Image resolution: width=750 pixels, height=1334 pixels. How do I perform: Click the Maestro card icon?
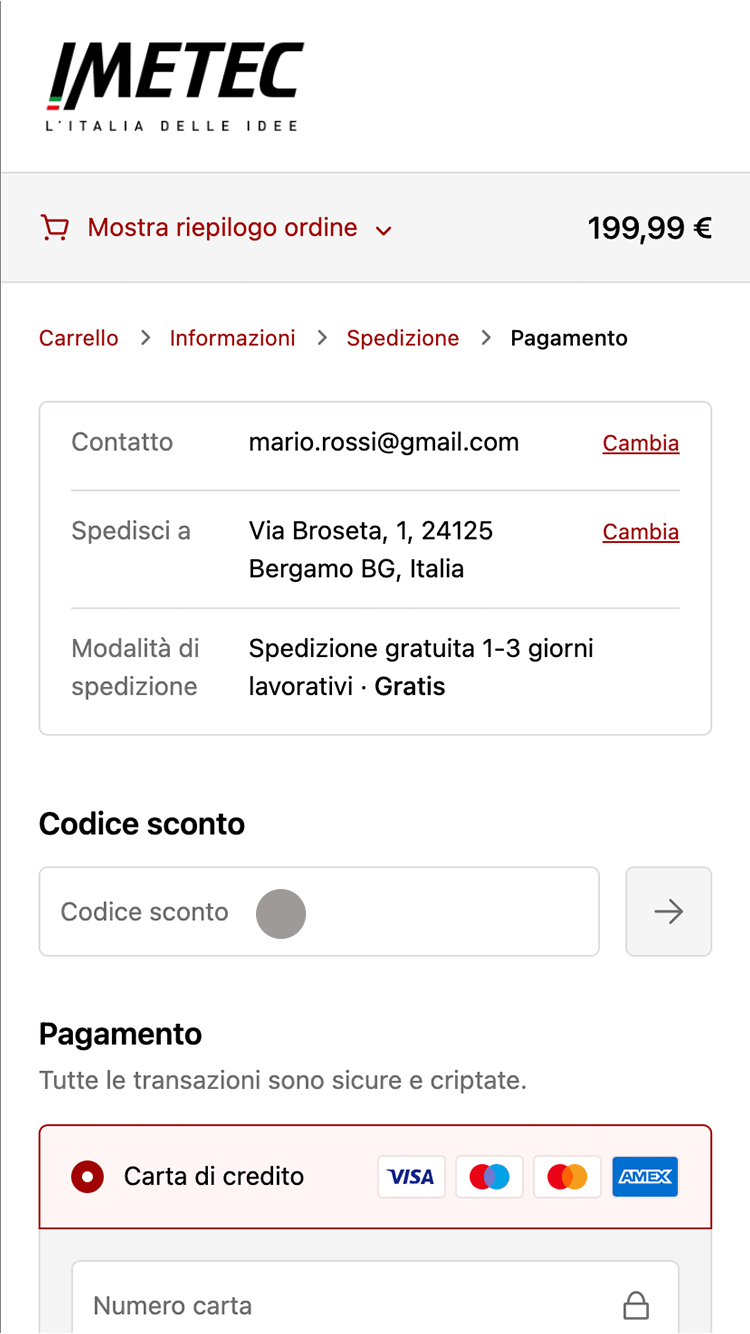489,1177
